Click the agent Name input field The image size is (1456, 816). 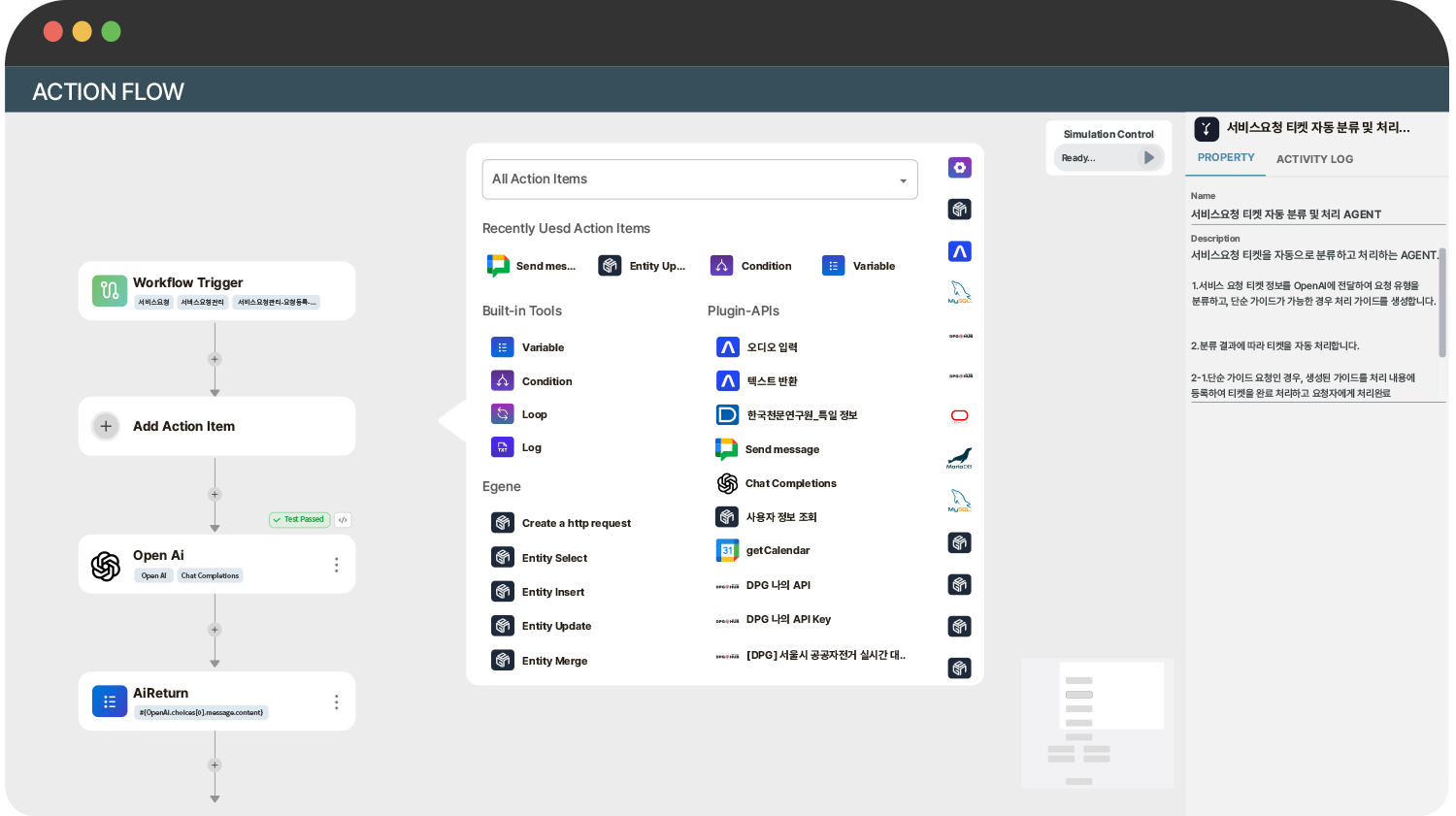tap(1316, 214)
